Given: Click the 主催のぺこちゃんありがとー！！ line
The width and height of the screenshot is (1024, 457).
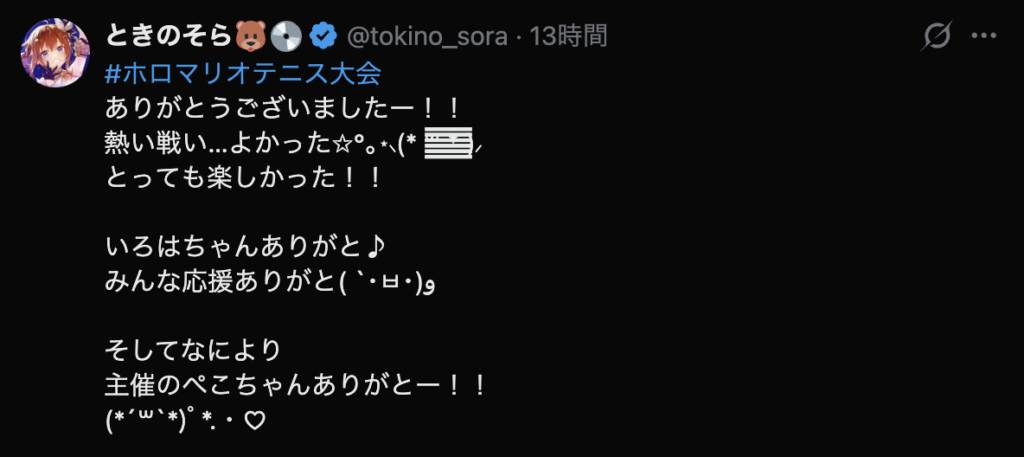Looking at the screenshot, I should (x=295, y=387).
